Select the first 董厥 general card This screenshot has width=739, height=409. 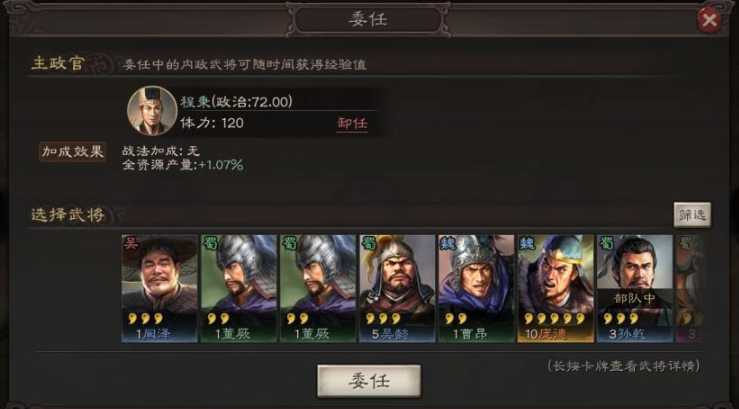(x=239, y=288)
